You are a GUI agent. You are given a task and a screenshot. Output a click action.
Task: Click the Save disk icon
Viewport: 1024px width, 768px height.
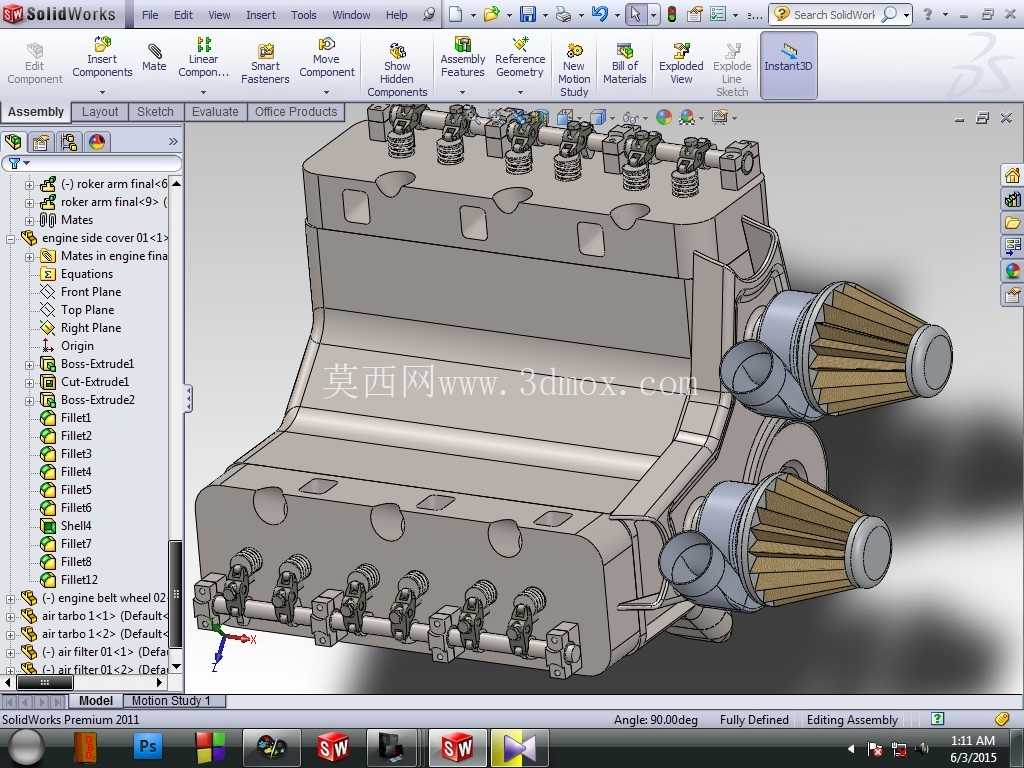pyautogui.click(x=527, y=14)
